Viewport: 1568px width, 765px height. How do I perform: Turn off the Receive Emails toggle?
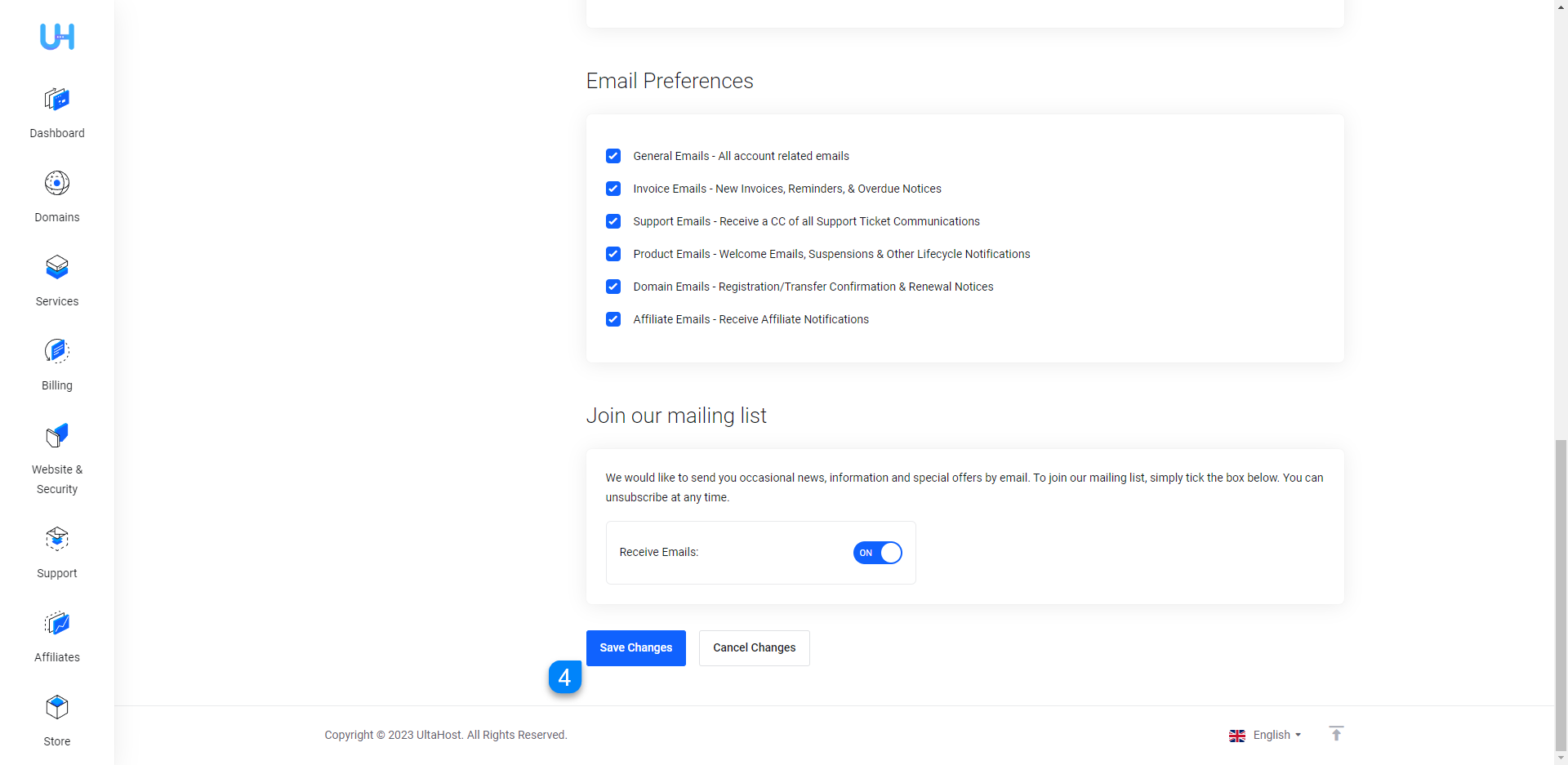(878, 553)
